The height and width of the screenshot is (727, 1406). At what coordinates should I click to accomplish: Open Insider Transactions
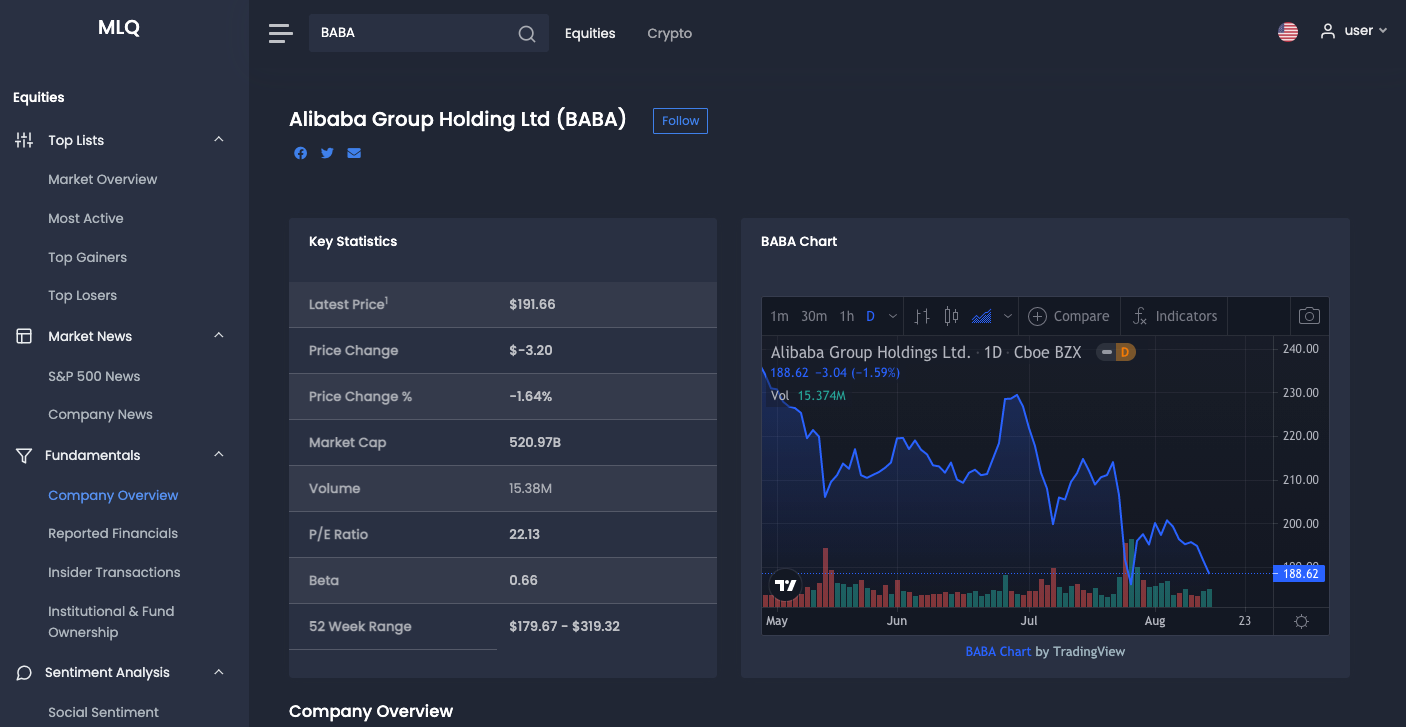[x=115, y=572]
